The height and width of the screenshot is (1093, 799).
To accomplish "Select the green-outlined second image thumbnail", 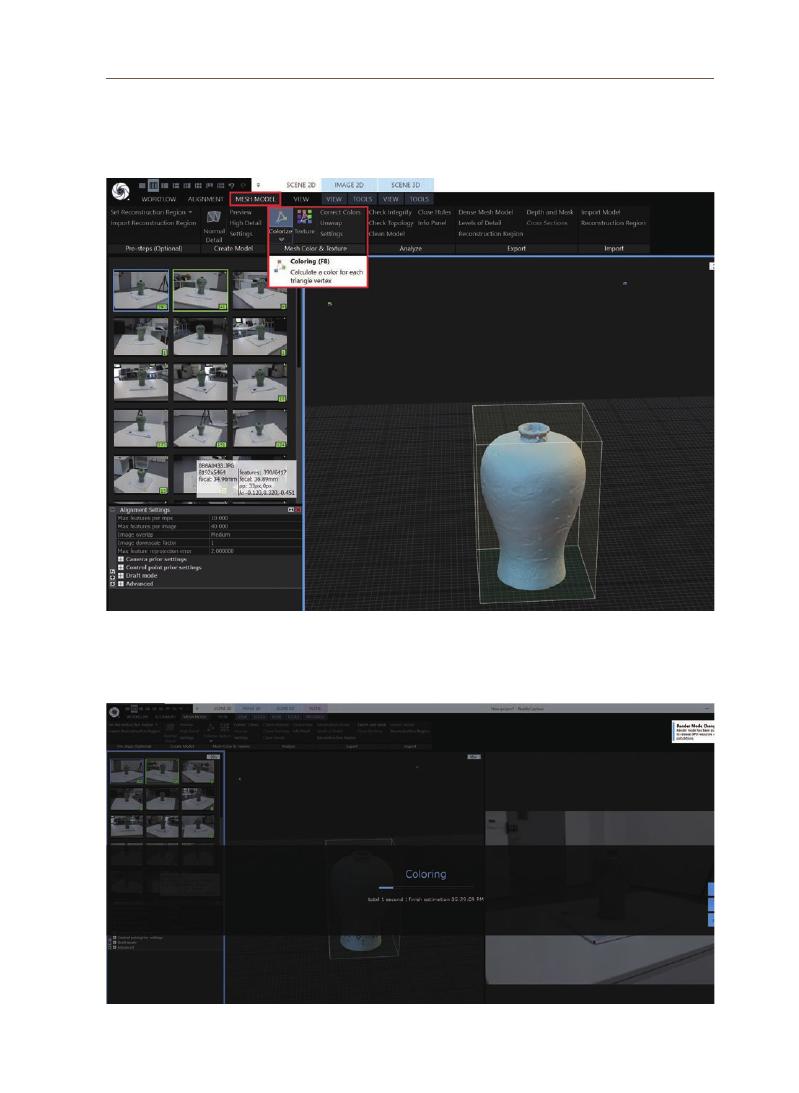I will coord(200,290).
